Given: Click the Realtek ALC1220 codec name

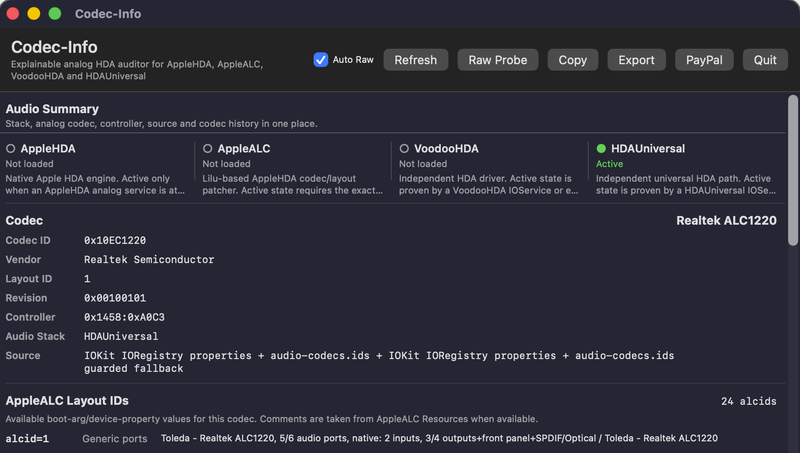Looking at the screenshot, I should 726,220.
